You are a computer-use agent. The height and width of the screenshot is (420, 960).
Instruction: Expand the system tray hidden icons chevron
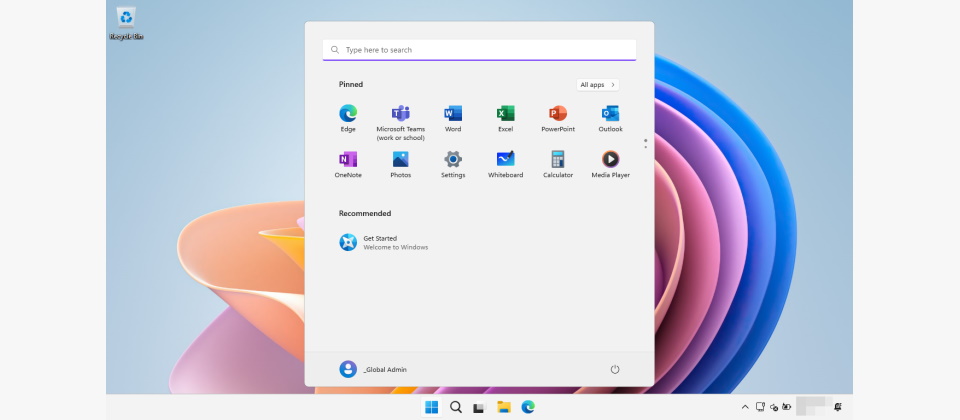[x=745, y=407]
